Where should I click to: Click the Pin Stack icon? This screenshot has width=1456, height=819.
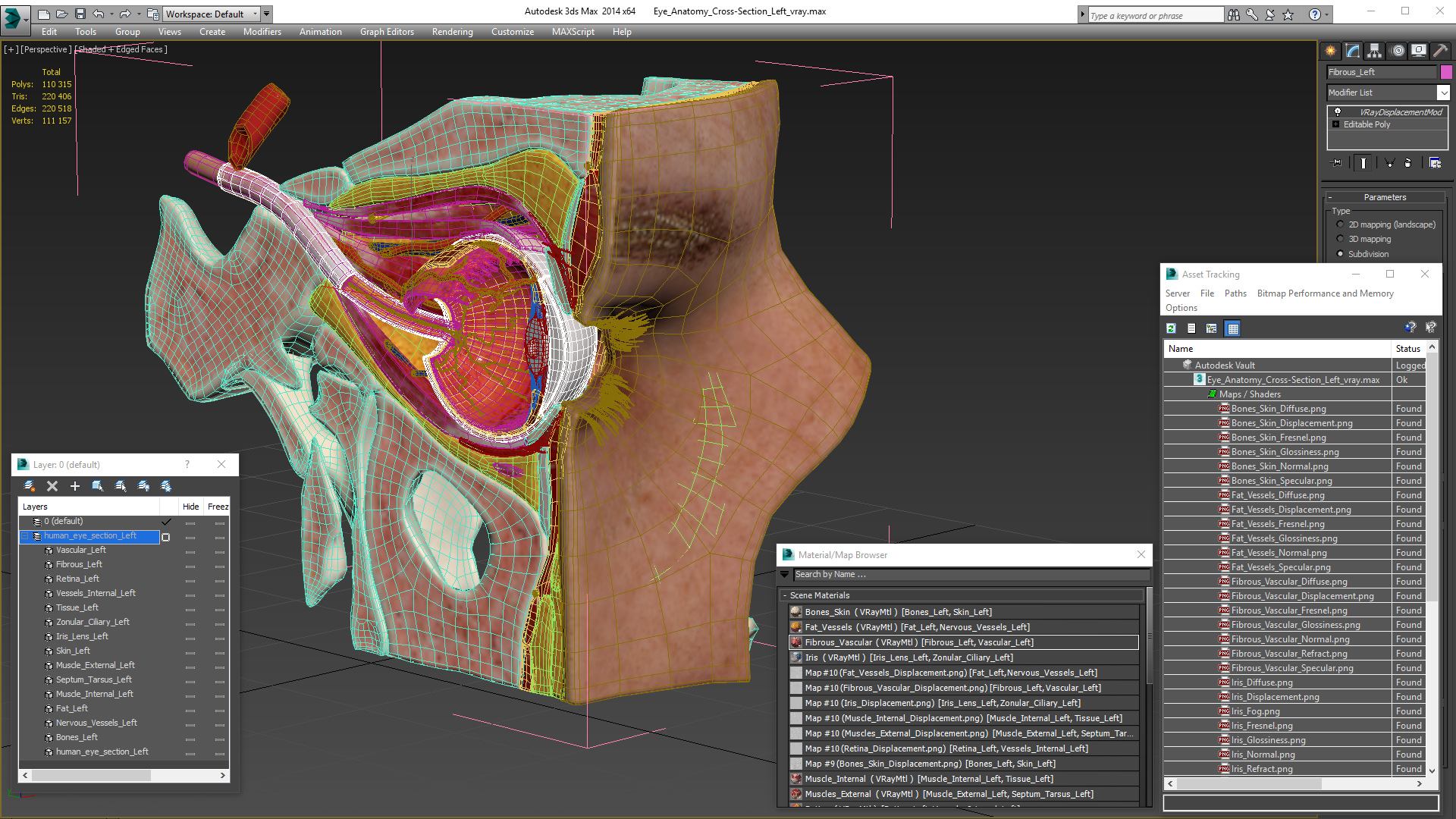pyautogui.click(x=1337, y=162)
